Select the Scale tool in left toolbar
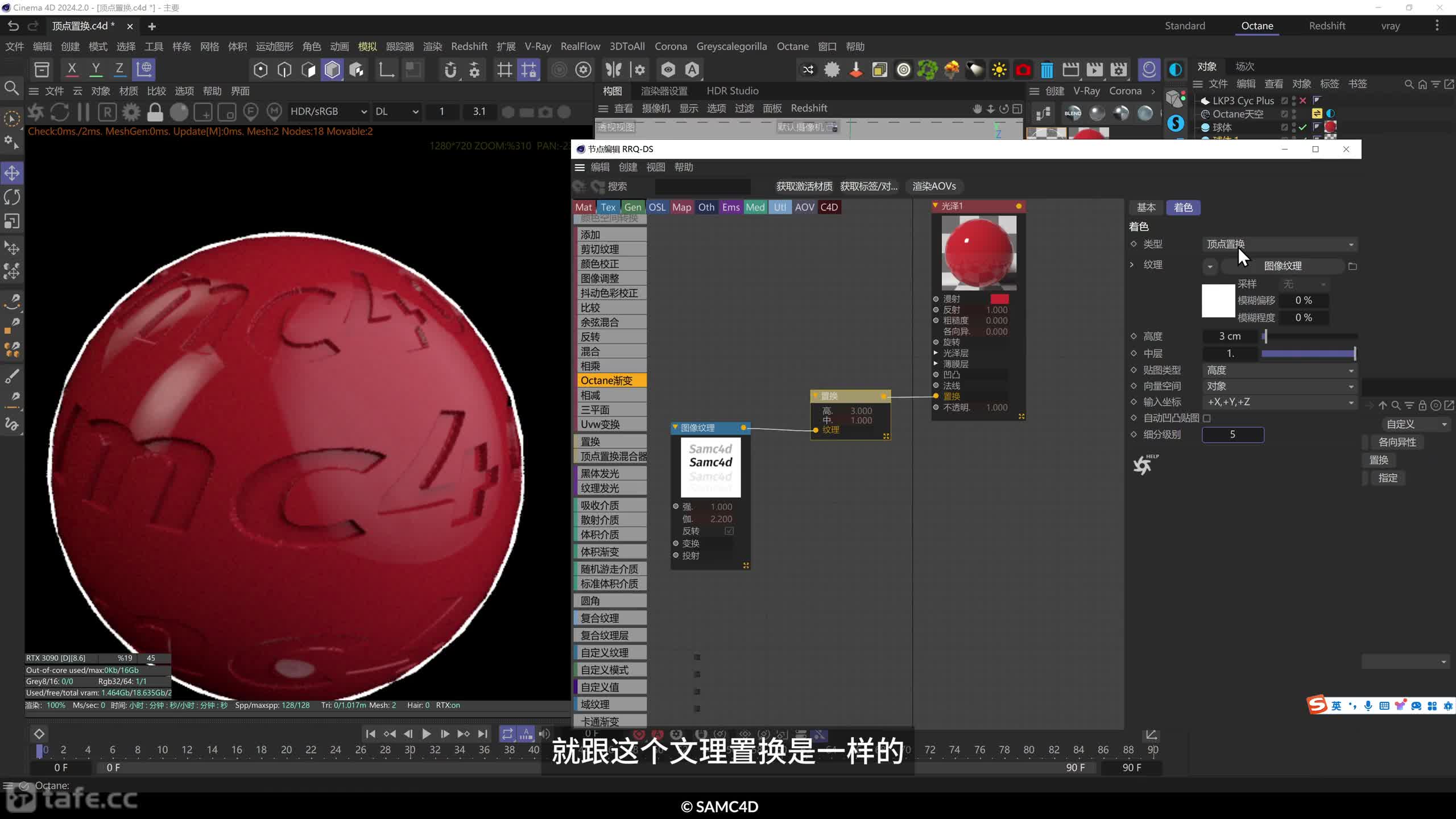 [12, 221]
